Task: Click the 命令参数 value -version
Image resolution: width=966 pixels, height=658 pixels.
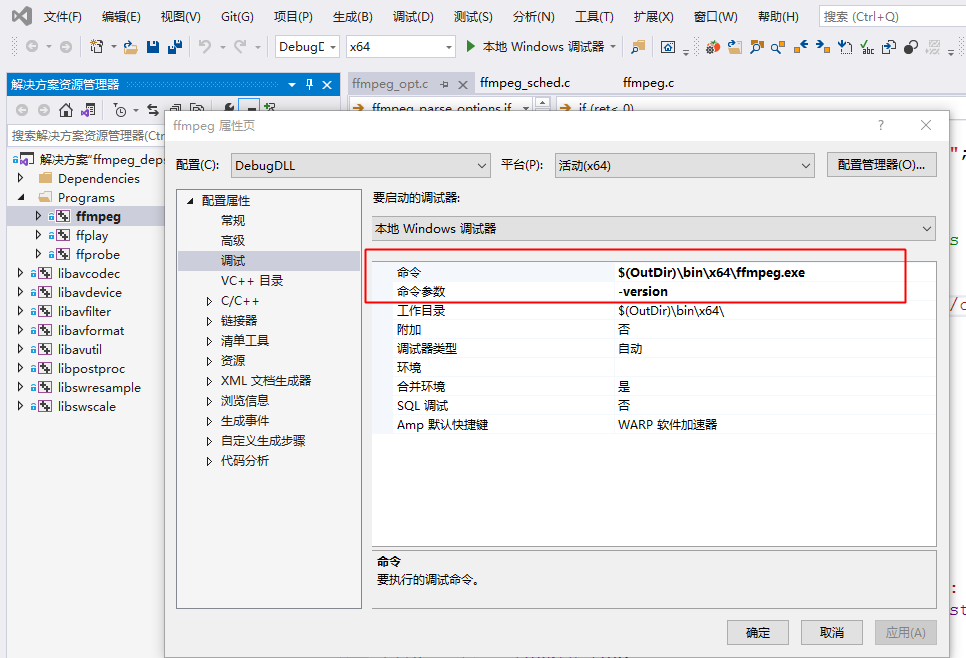Action: coord(643,291)
